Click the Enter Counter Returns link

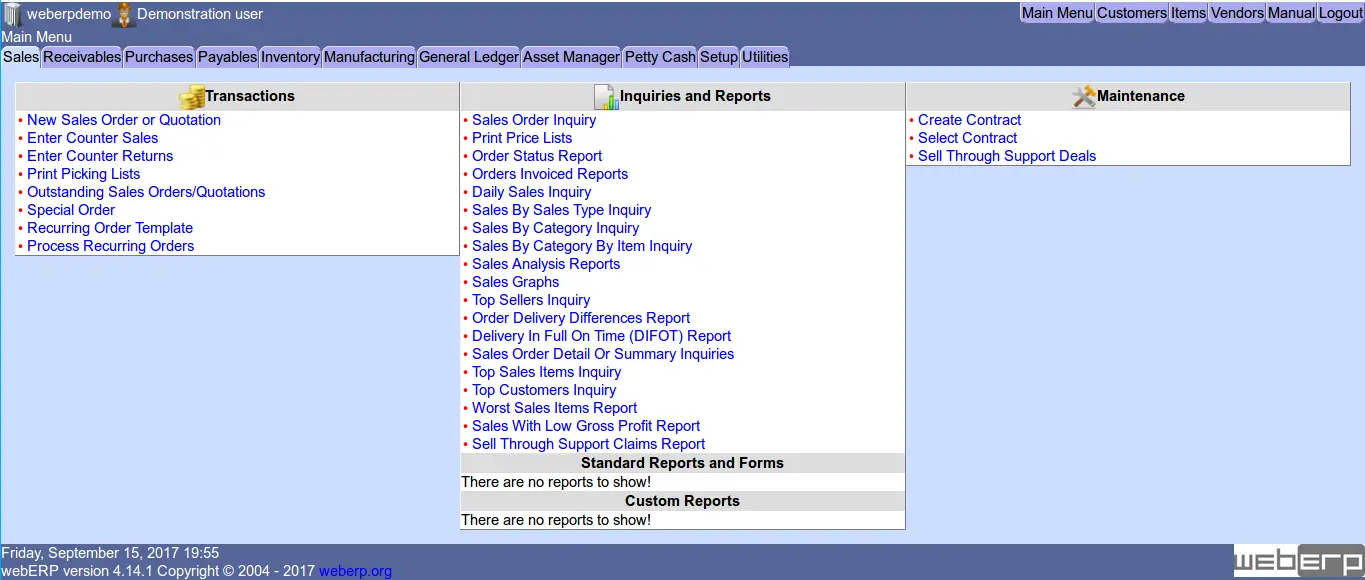point(100,156)
